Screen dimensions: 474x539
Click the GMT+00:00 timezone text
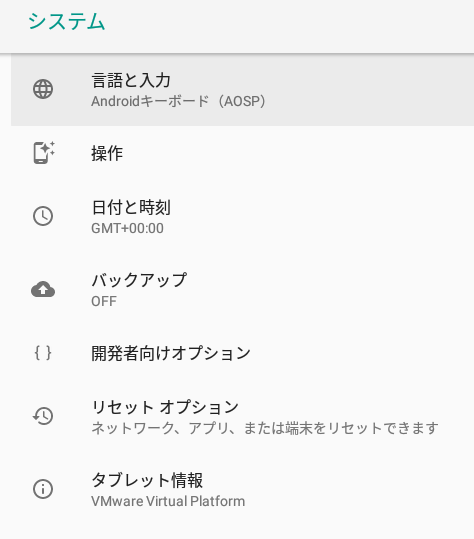tap(127, 228)
